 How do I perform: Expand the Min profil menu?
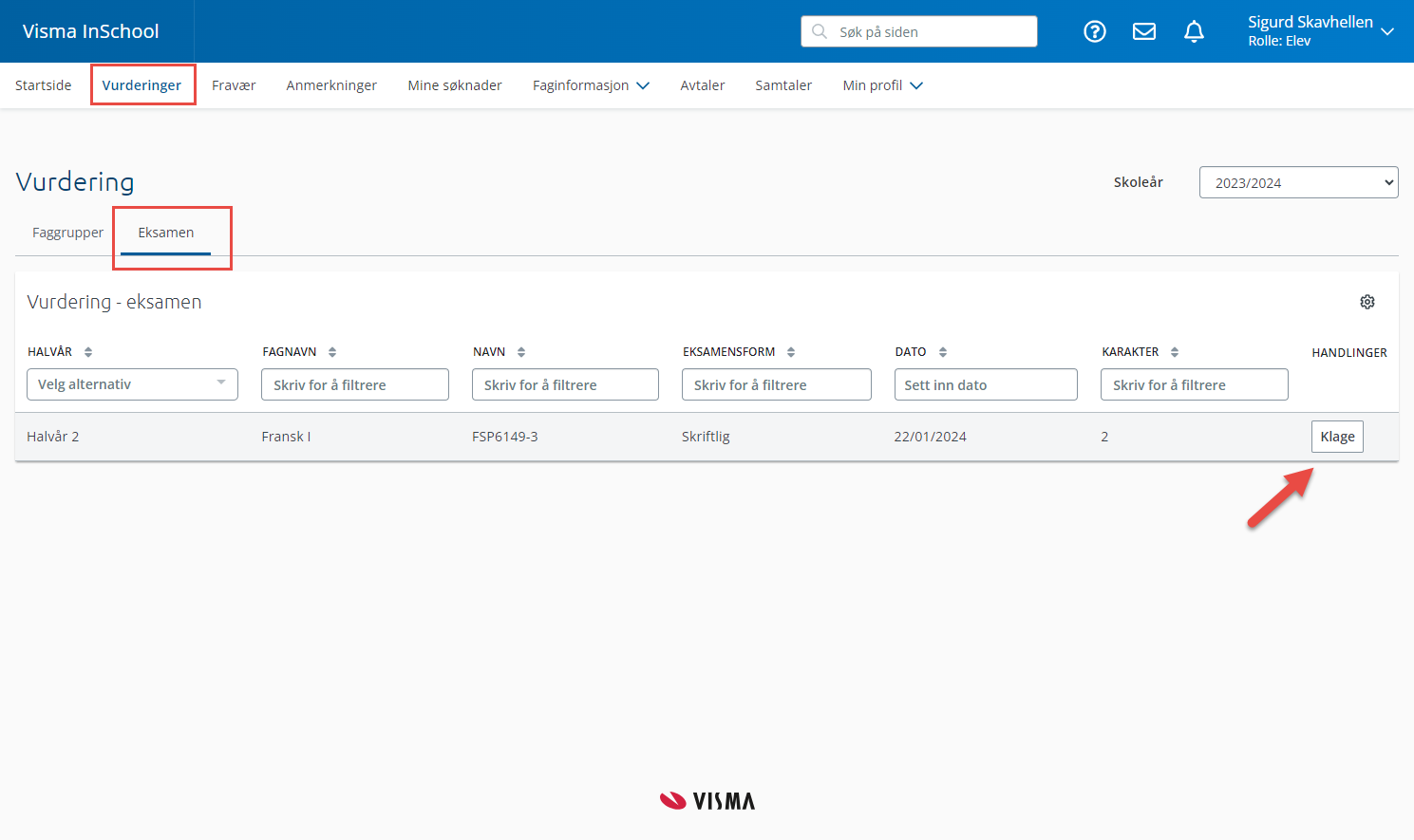[x=883, y=85]
